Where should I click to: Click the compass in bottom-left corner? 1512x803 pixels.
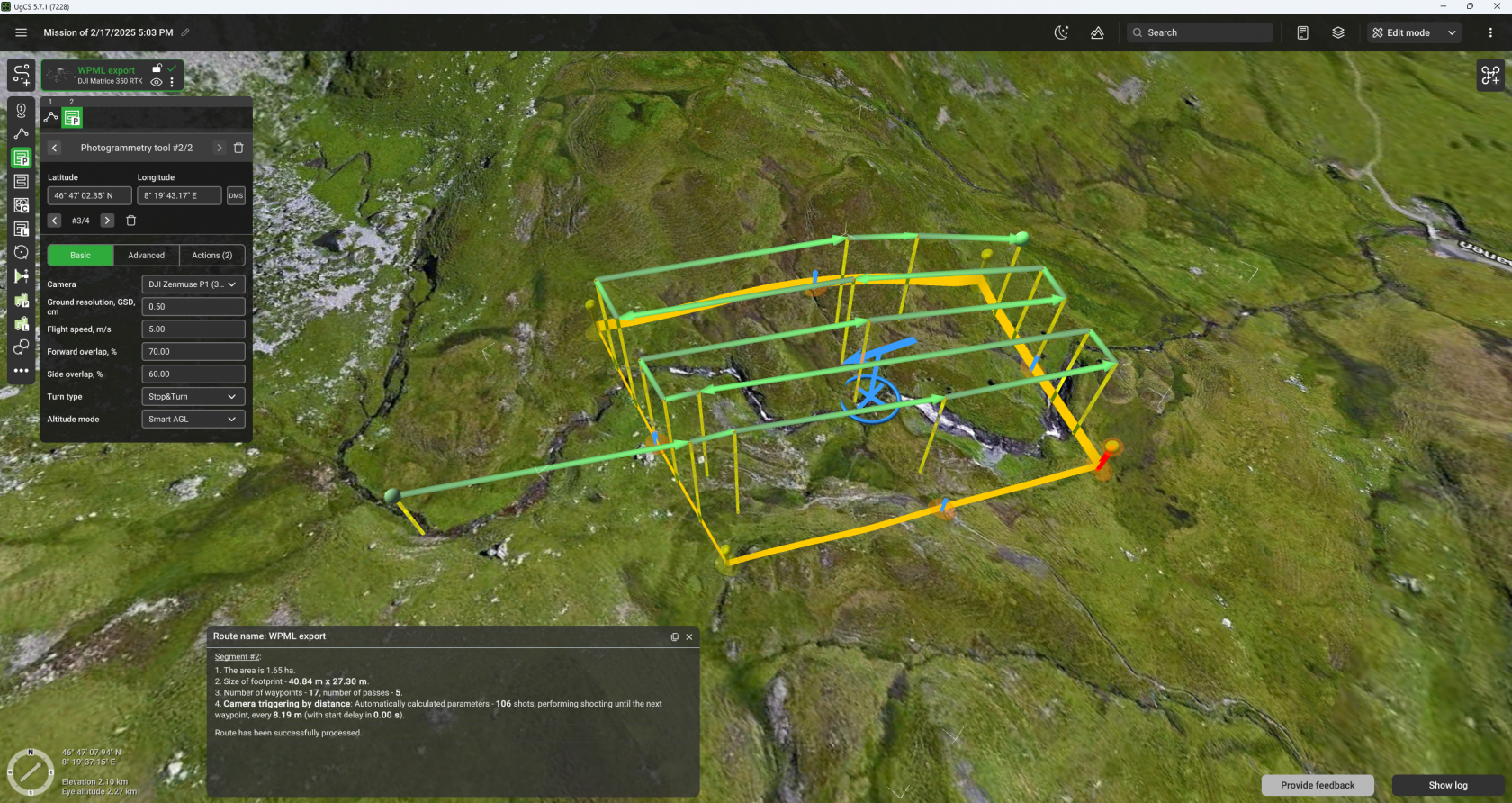30,771
